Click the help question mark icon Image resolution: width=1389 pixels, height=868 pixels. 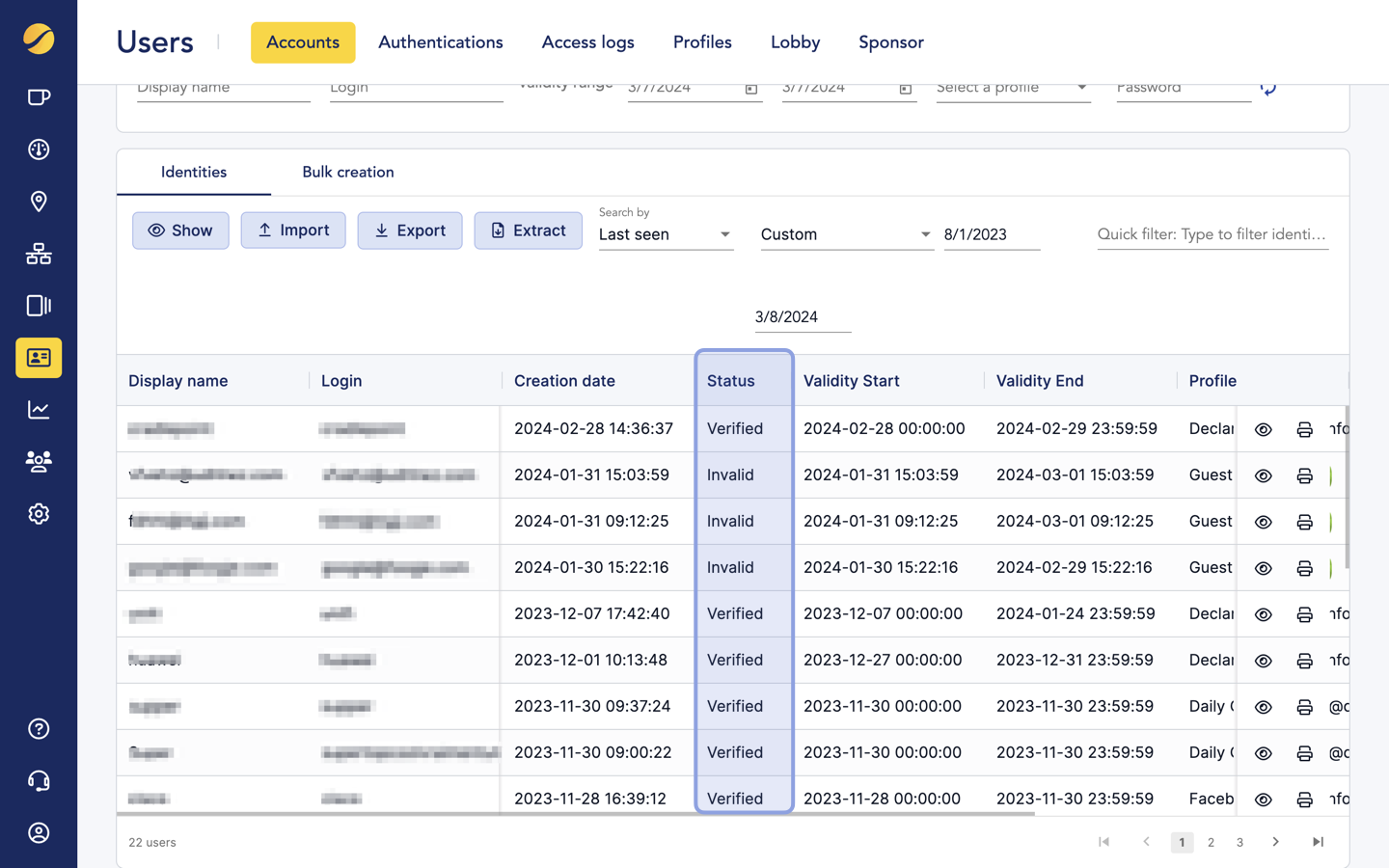[x=39, y=729]
